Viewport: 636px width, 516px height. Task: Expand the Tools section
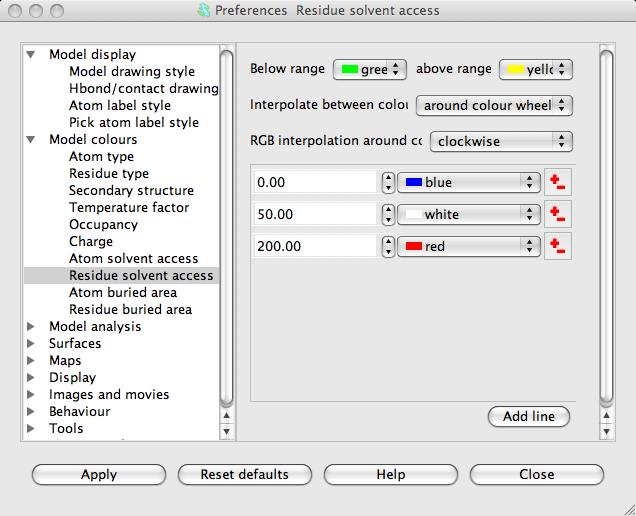(31, 429)
